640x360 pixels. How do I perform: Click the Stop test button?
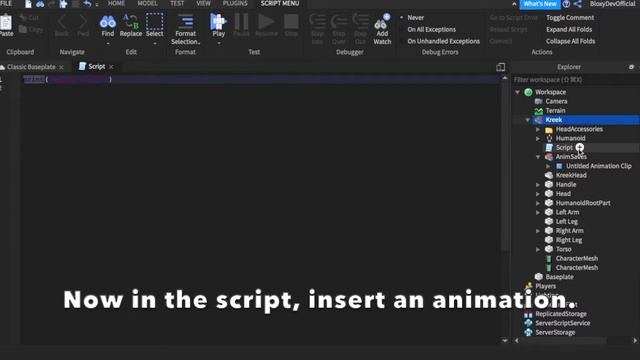pos(291,22)
